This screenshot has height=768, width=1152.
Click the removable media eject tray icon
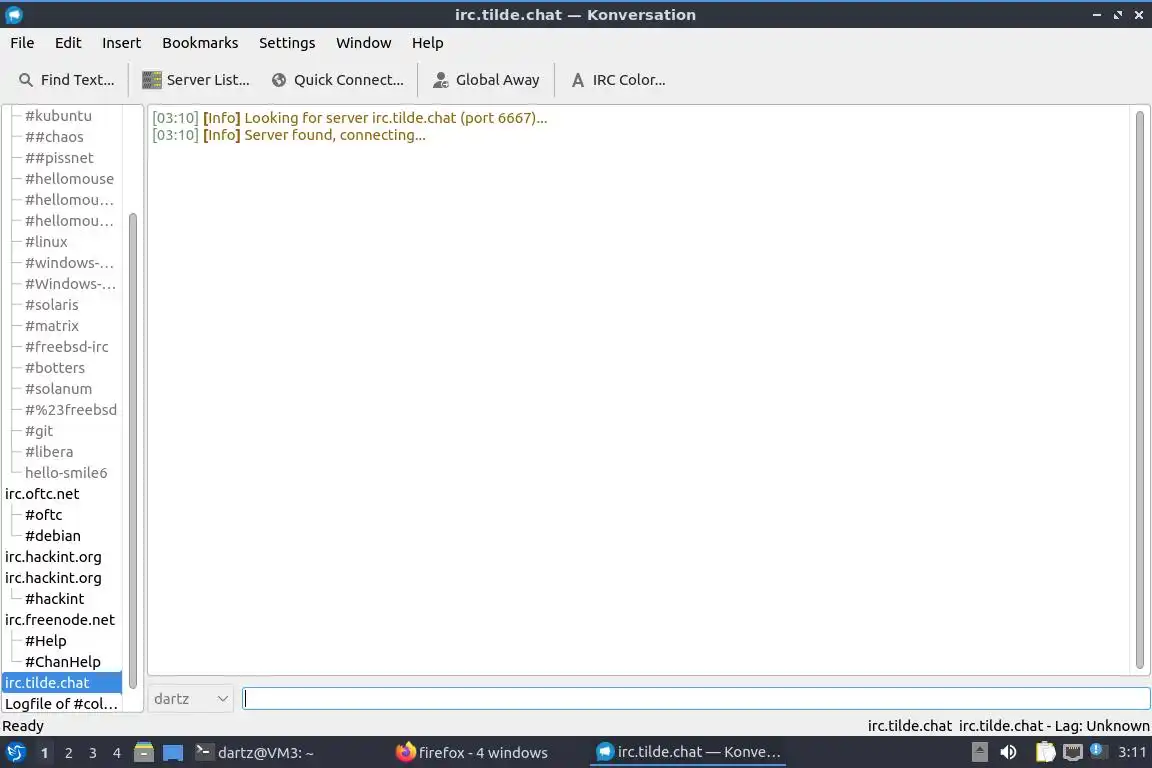coord(979,752)
